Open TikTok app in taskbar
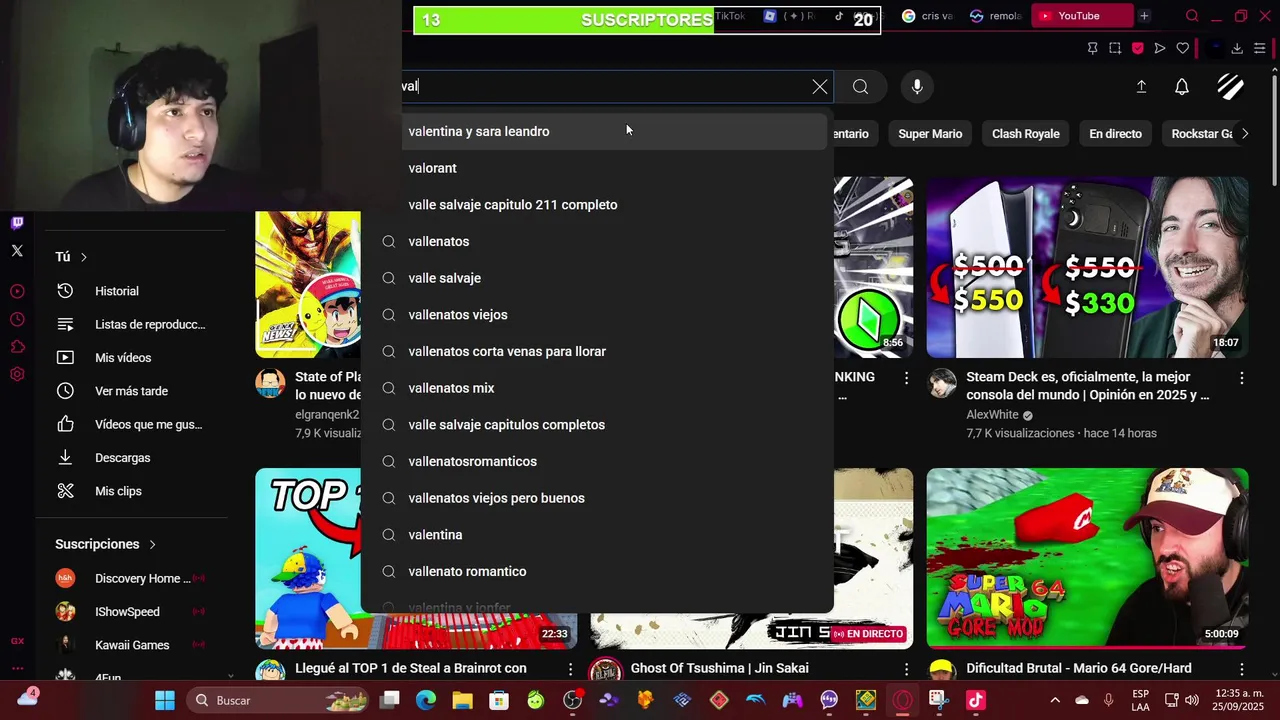1280x720 pixels. click(976, 700)
